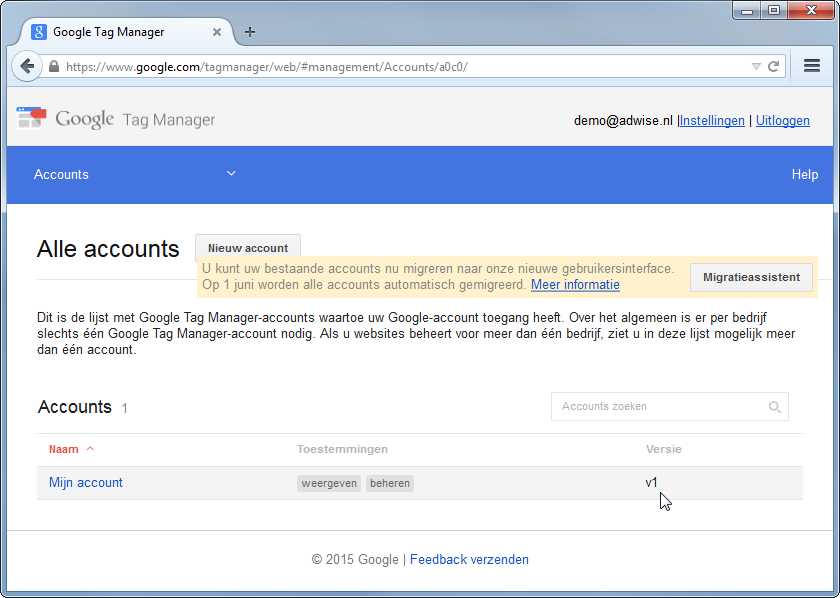
Task: Expand the Accounts navigation dropdown
Action: pyautogui.click(x=231, y=173)
